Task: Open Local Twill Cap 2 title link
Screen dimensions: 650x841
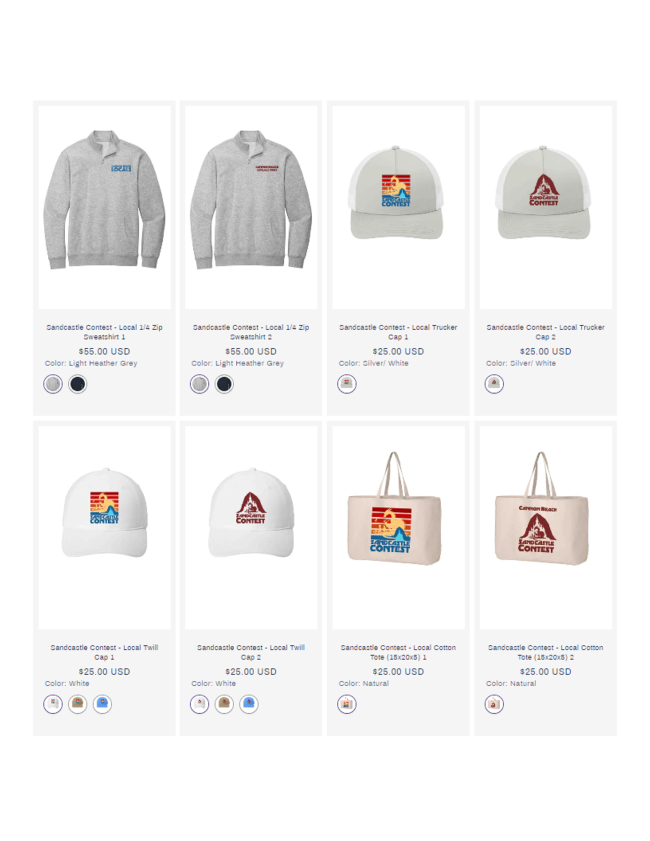Action: click(x=251, y=652)
